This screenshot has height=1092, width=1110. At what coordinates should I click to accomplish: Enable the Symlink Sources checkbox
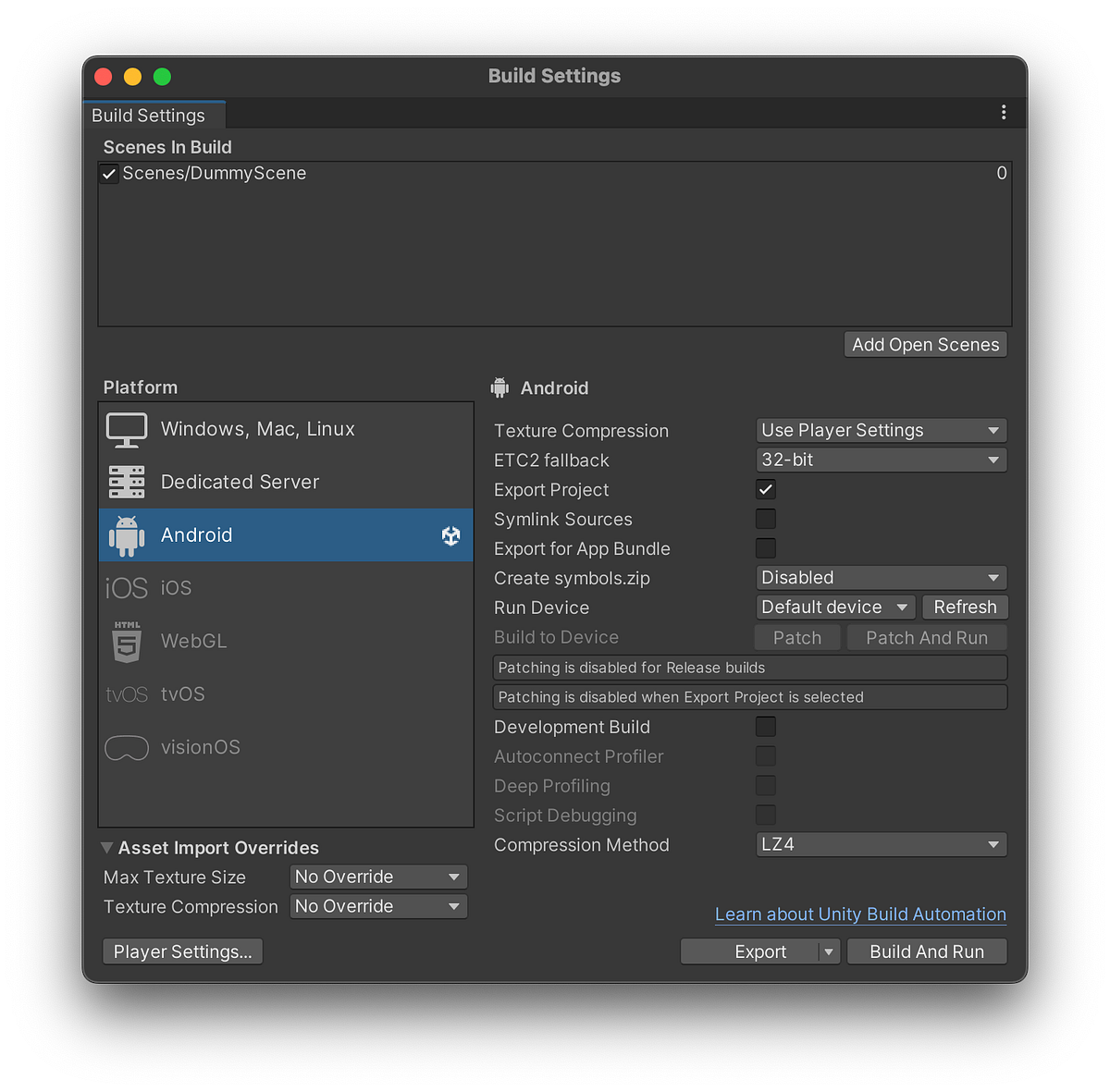click(x=765, y=519)
